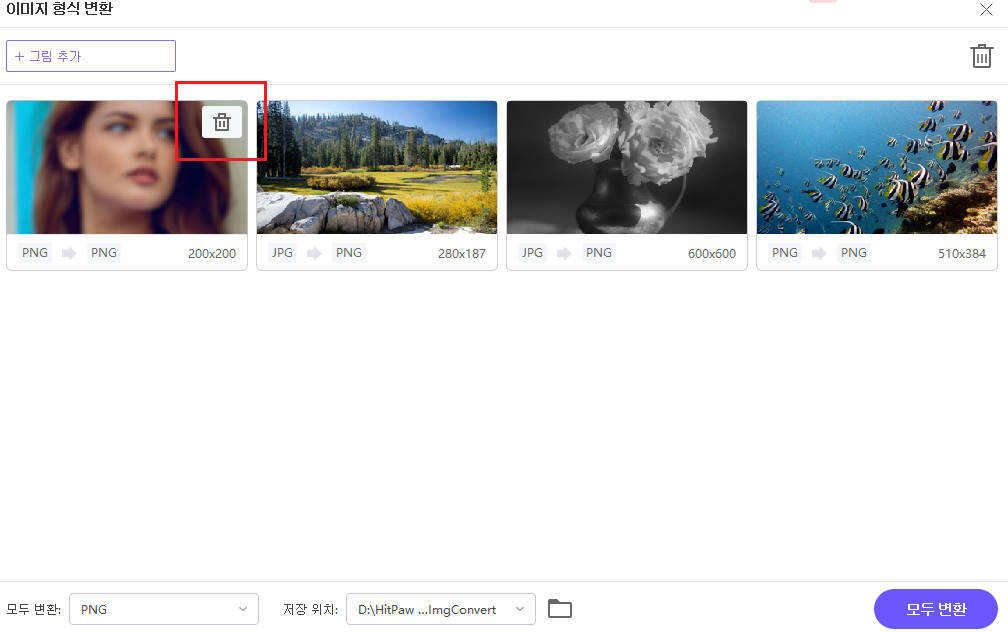
Task: Click the Add Image button
Action: pos(91,56)
